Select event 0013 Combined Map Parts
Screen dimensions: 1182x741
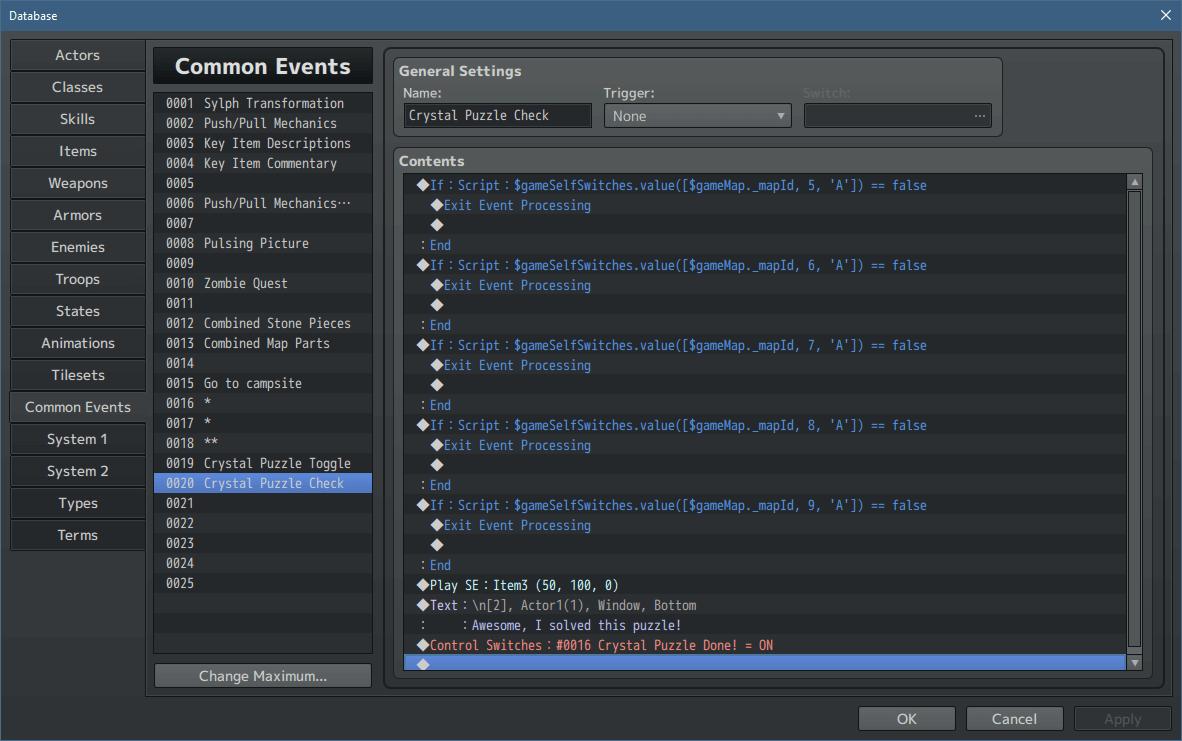pyautogui.click(x=263, y=343)
